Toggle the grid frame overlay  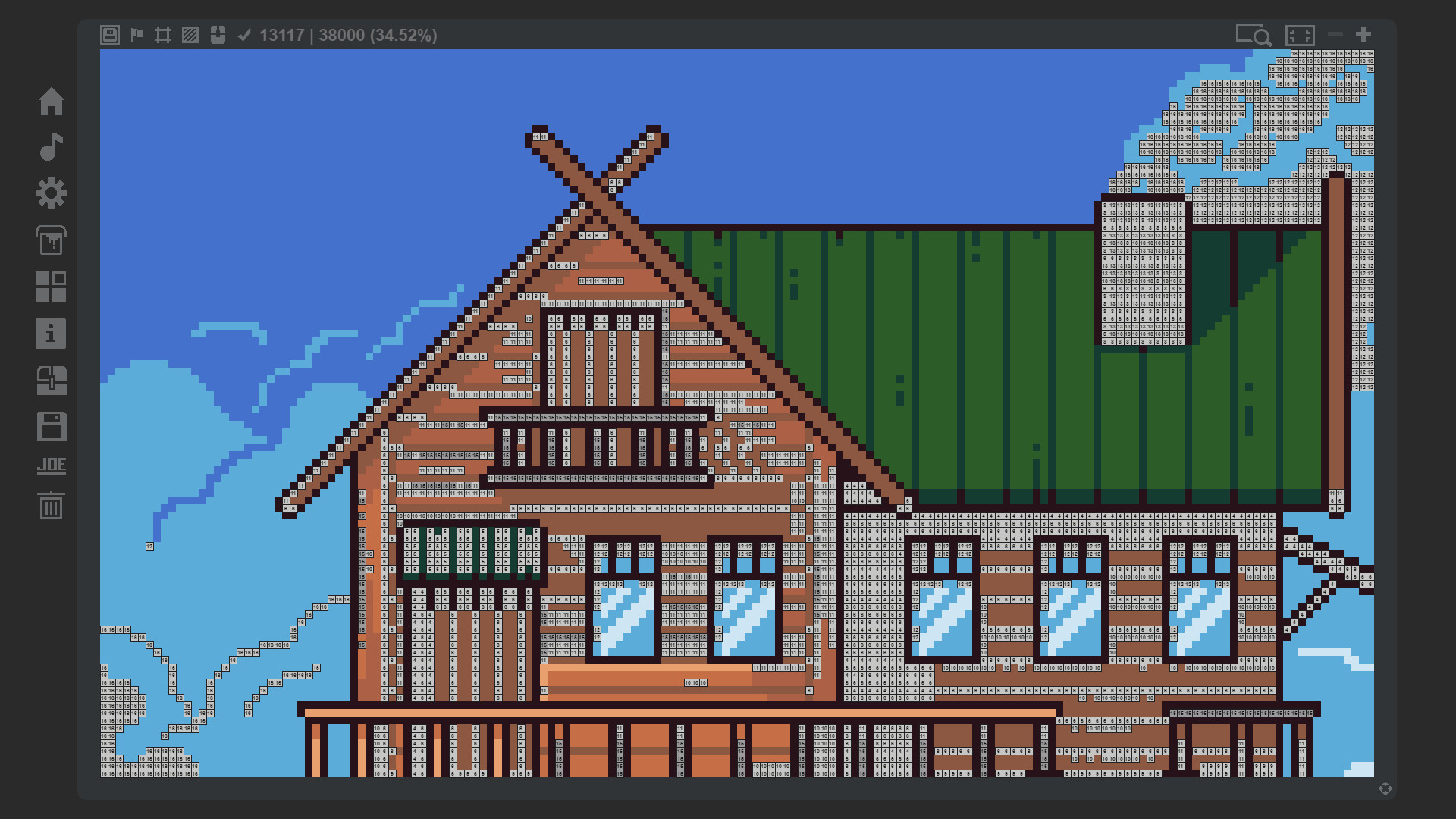162,34
